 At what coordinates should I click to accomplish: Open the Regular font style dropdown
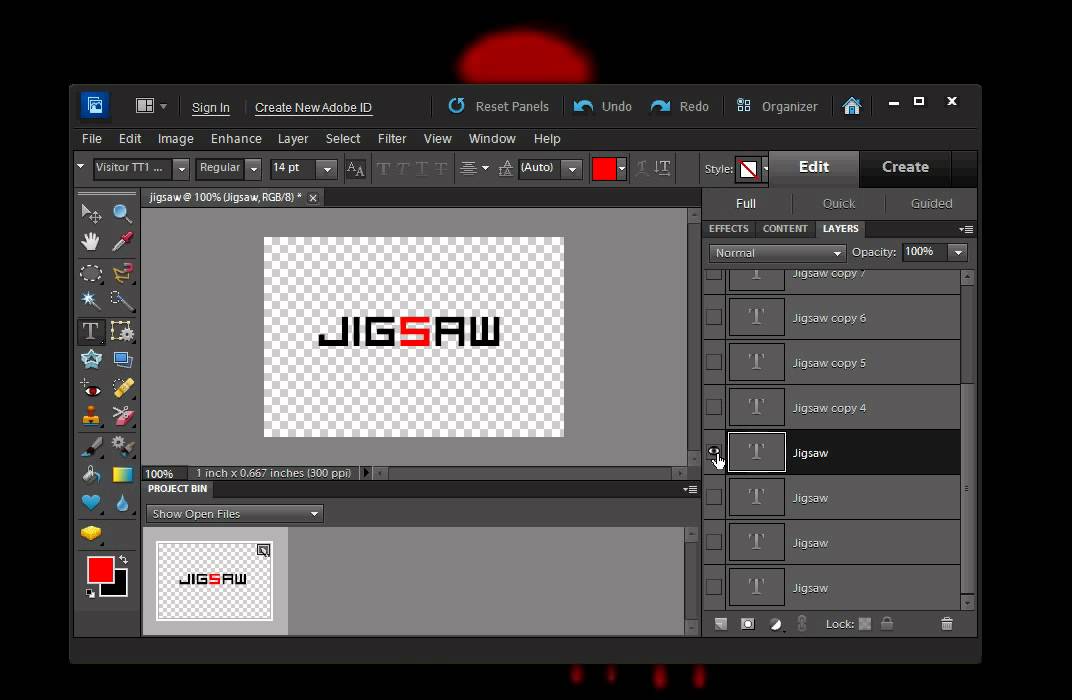point(254,168)
